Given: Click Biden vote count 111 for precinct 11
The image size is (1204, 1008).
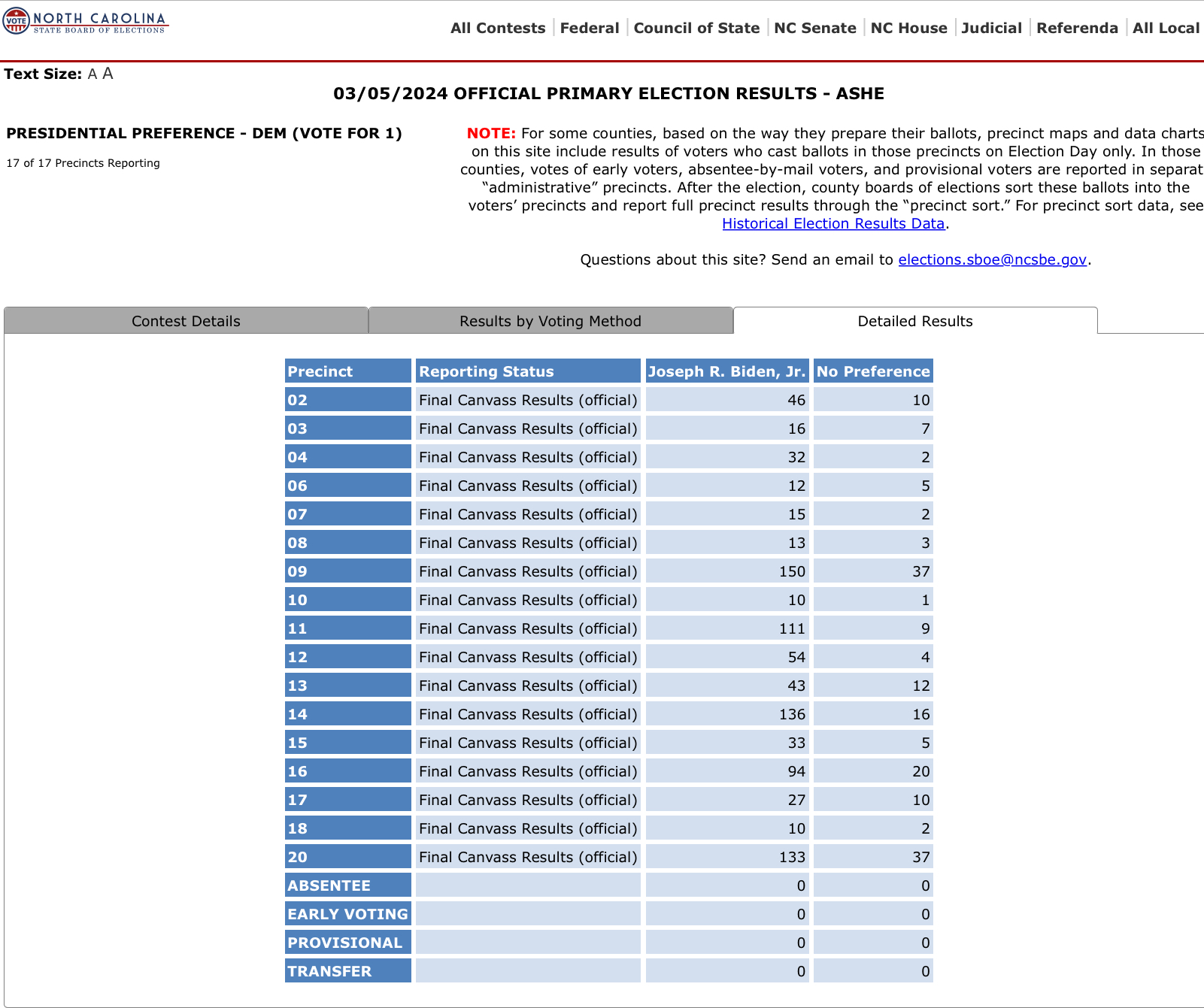Looking at the screenshot, I should click(x=727, y=628).
